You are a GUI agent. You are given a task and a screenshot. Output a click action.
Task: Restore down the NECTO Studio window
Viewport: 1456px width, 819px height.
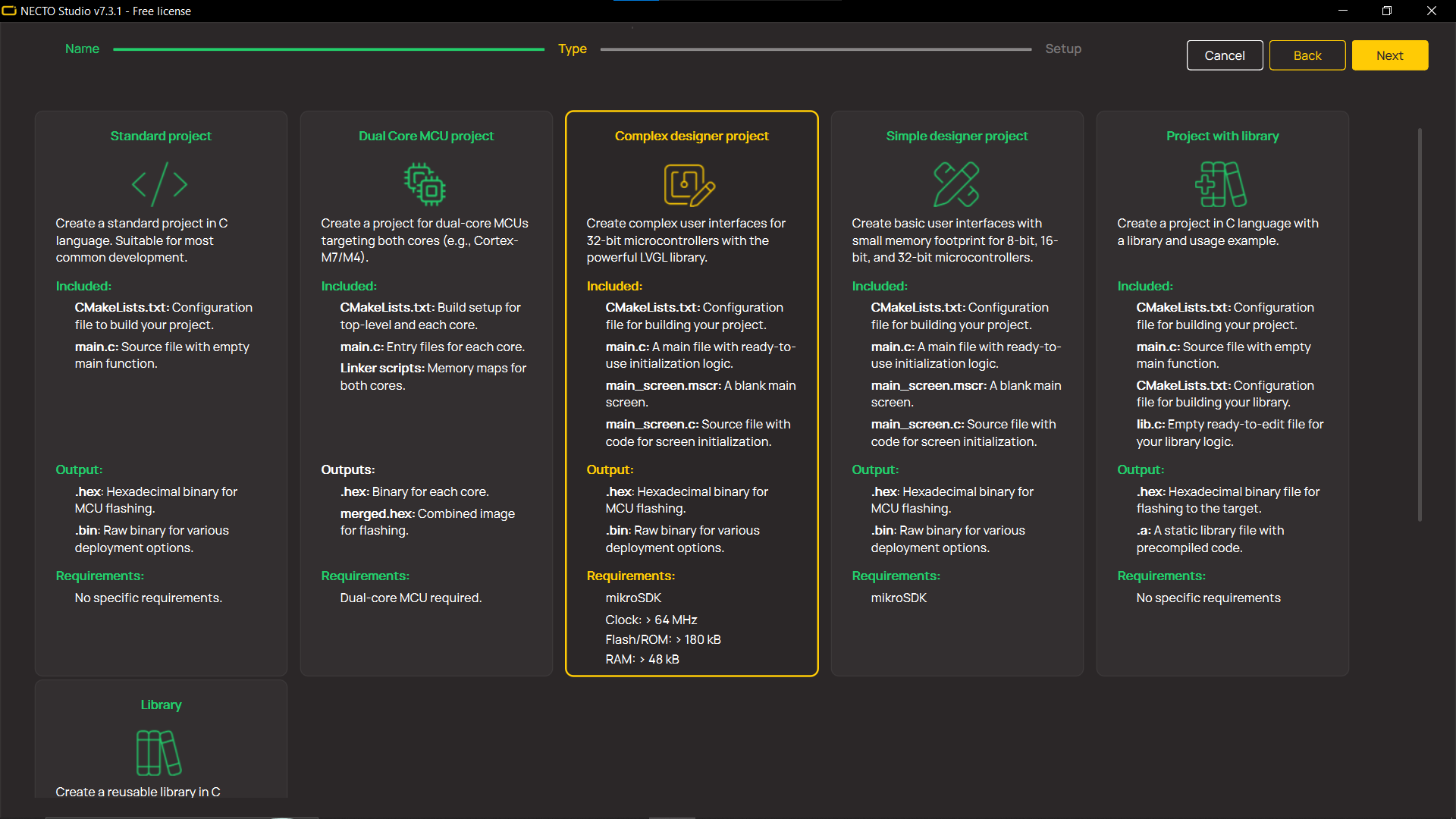coord(1386,11)
